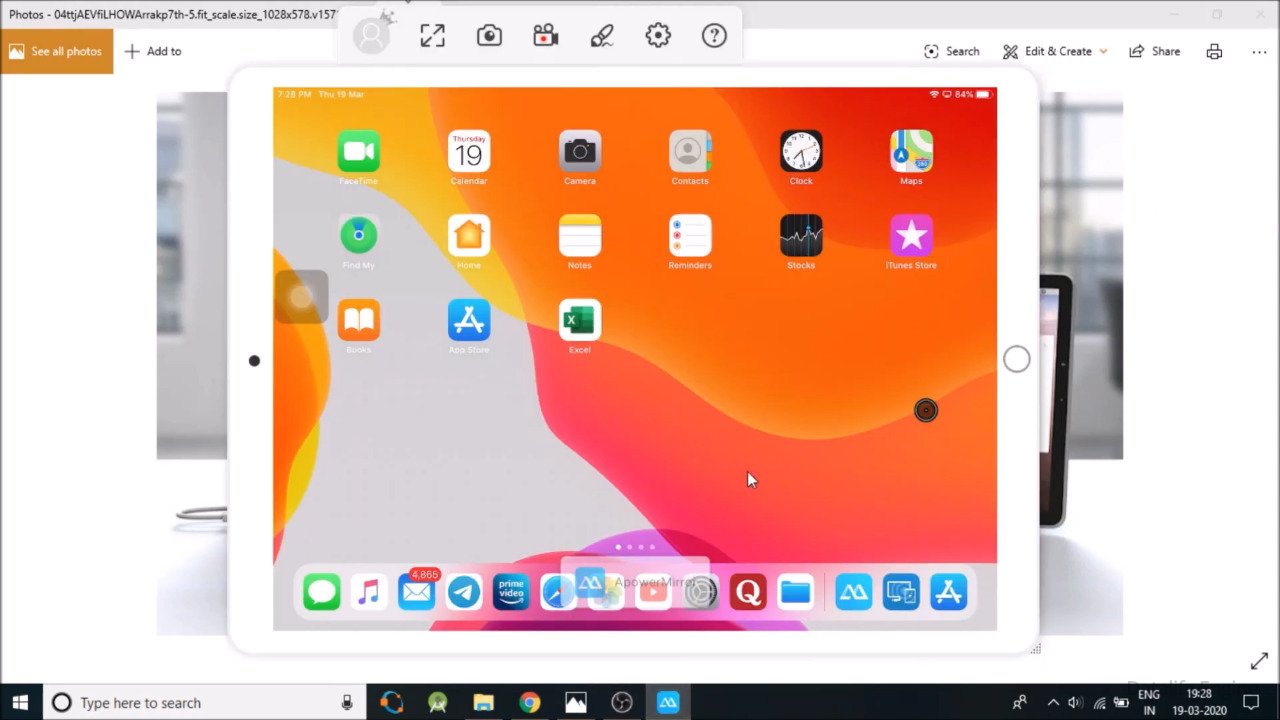Open the Books app
Screen dimensions: 1280x720
coord(358,320)
